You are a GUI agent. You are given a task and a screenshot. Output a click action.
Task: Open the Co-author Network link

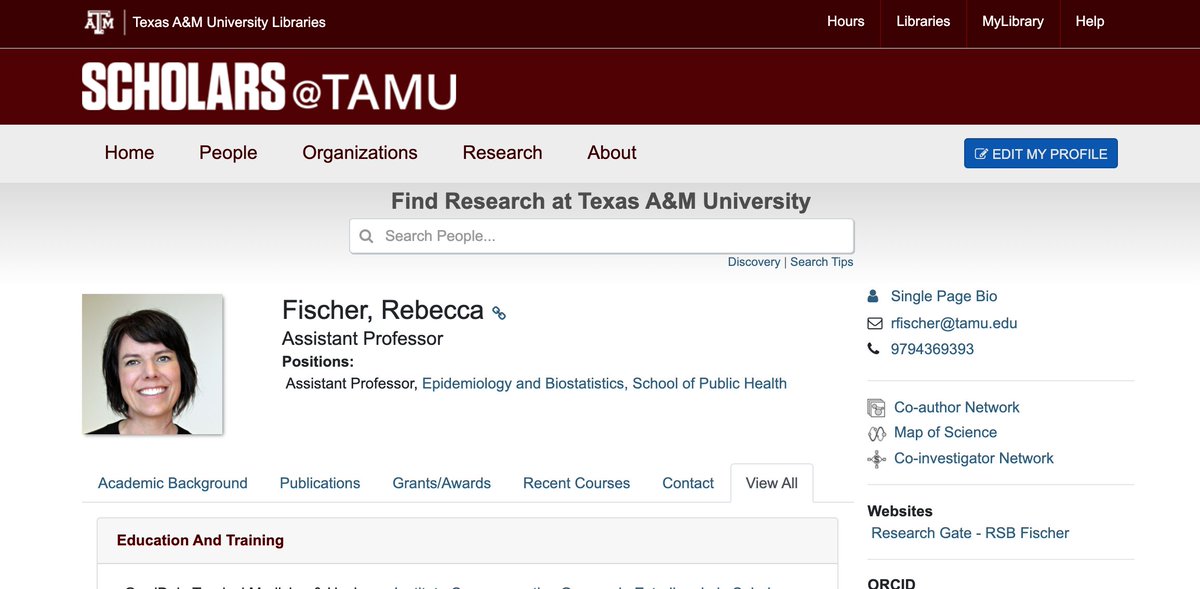coord(957,408)
